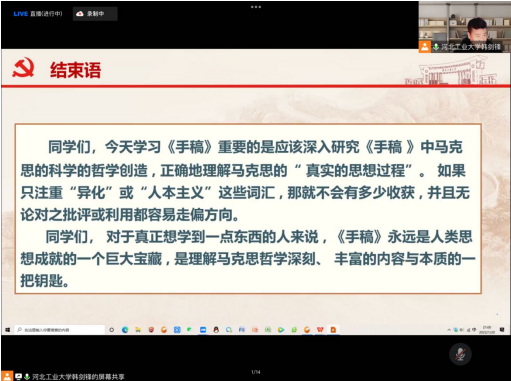This screenshot has width=511, height=381.
Task: Click the slide's main text box
Action: pyautogui.click(x=248, y=209)
